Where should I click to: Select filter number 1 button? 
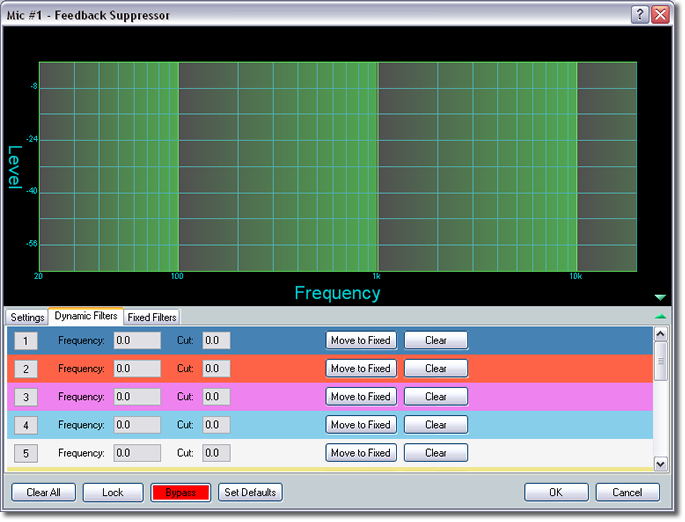pyautogui.click(x=26, y=341)
